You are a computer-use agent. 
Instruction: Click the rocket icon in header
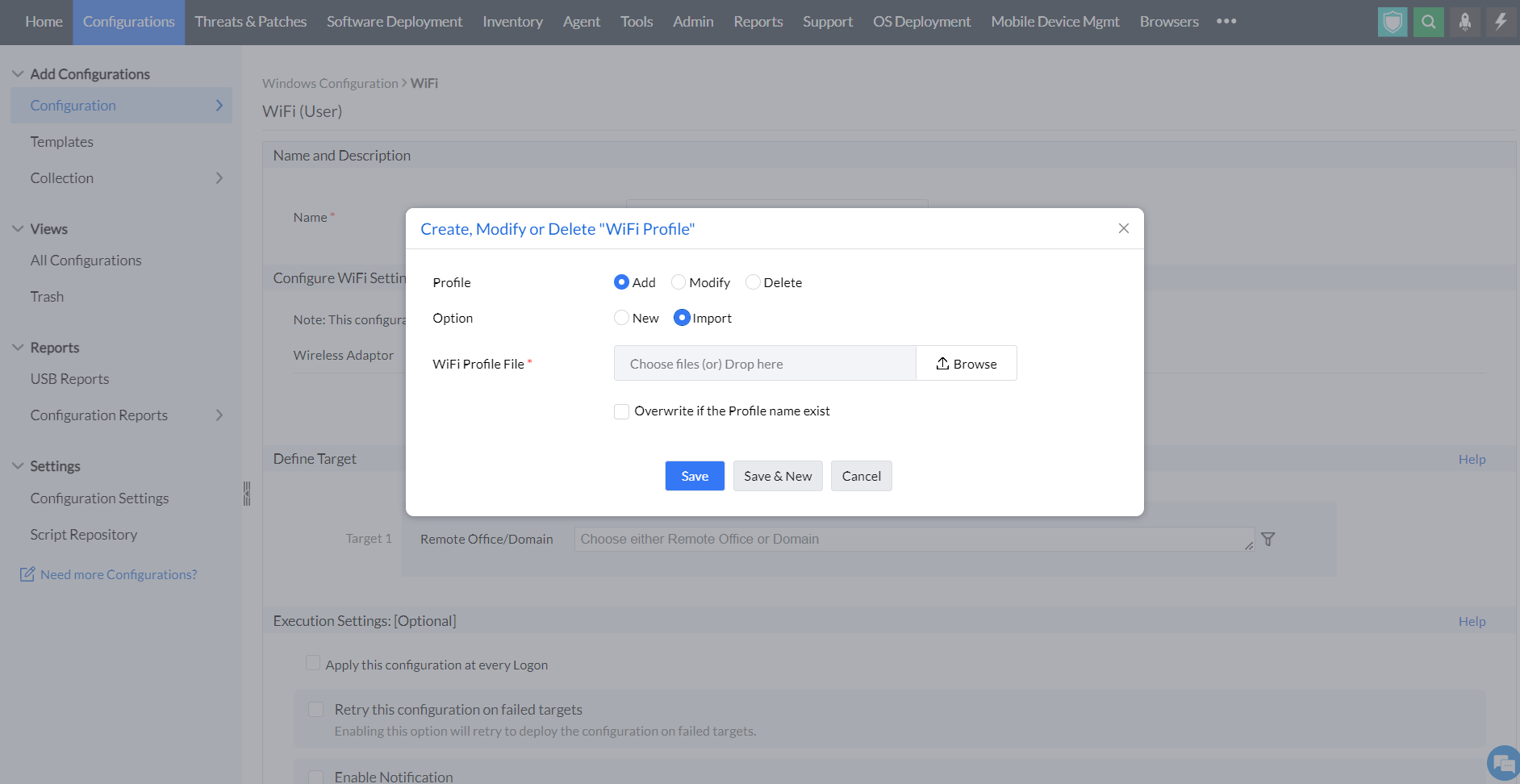[1464, 22]
